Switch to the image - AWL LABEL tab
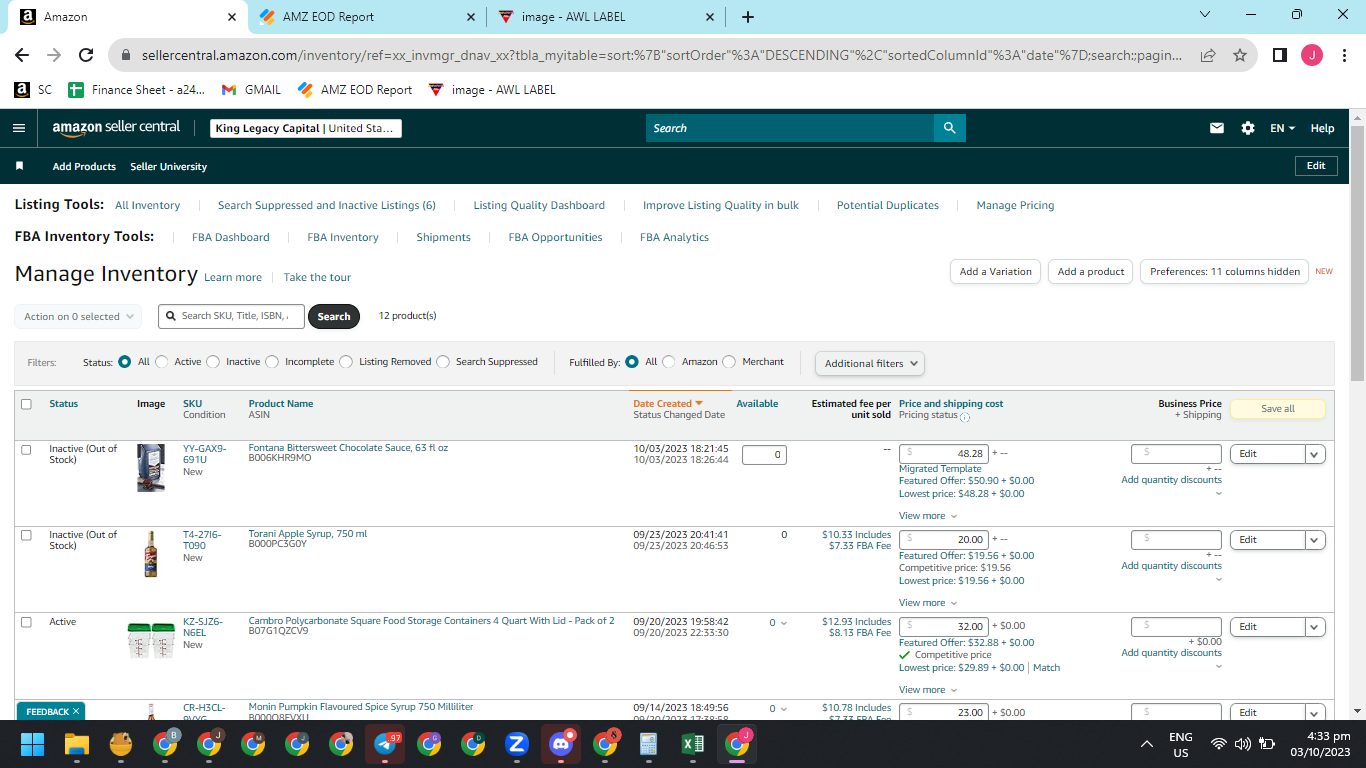The image size is (1366, 768). [606, 17]
